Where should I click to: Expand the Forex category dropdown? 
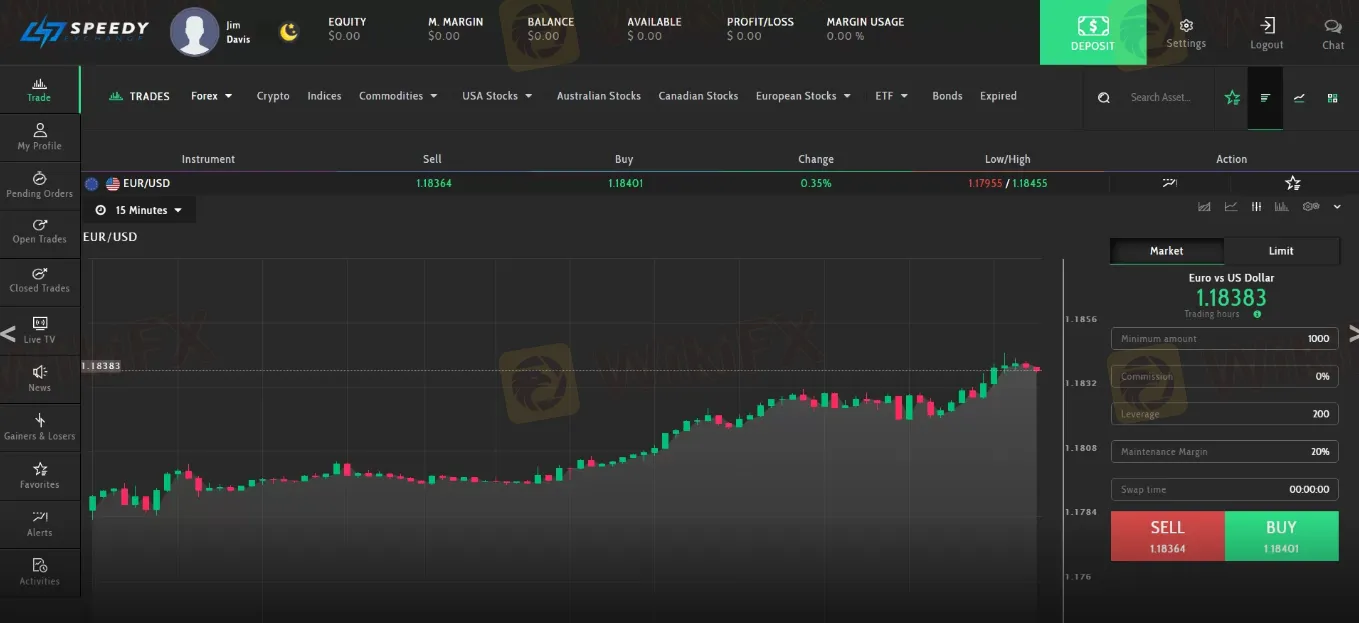pos(212,96)
